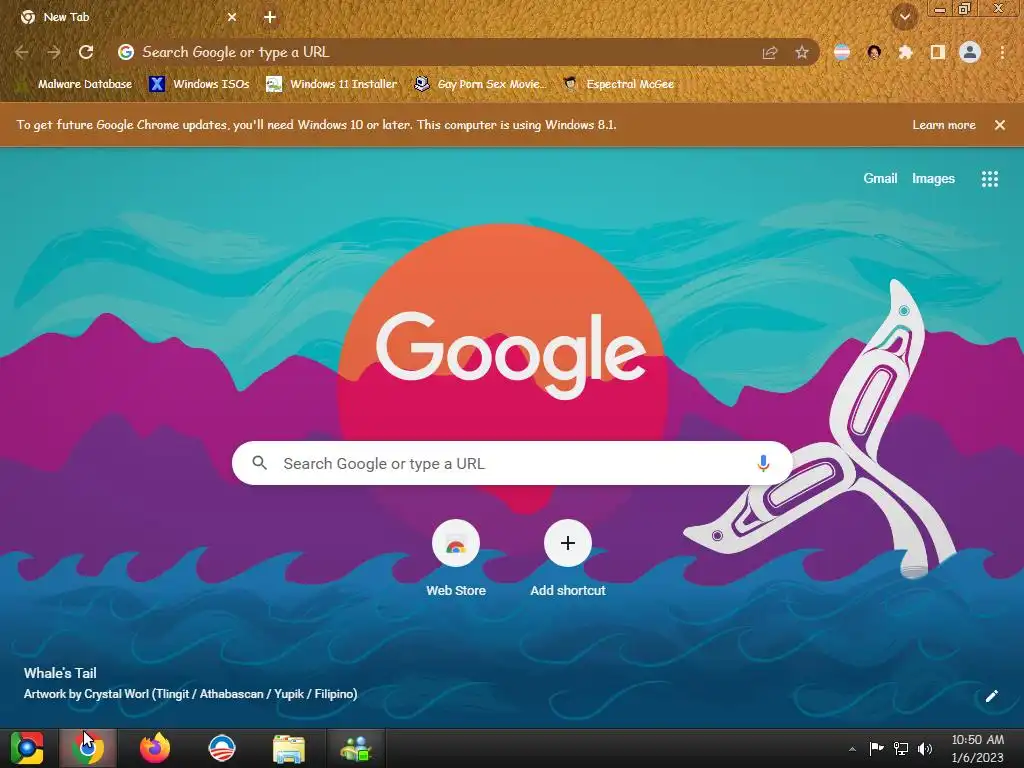The height and width of the screenshot is (768, 1024).
Task: Add a new shortcut tile
Action: pyautogui.click(x=568, y=558)
